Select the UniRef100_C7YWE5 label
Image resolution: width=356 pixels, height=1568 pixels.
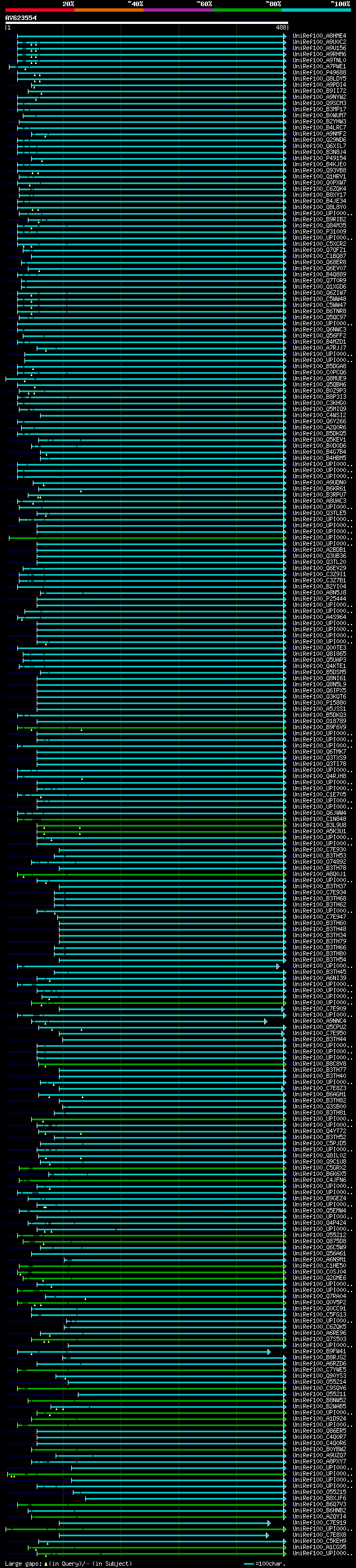pos(319,1369)
